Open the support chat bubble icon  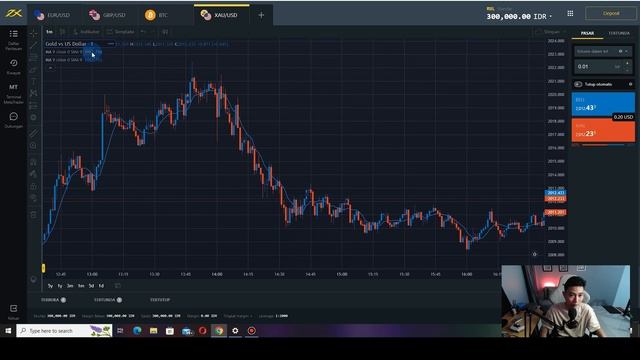(13, 117)
